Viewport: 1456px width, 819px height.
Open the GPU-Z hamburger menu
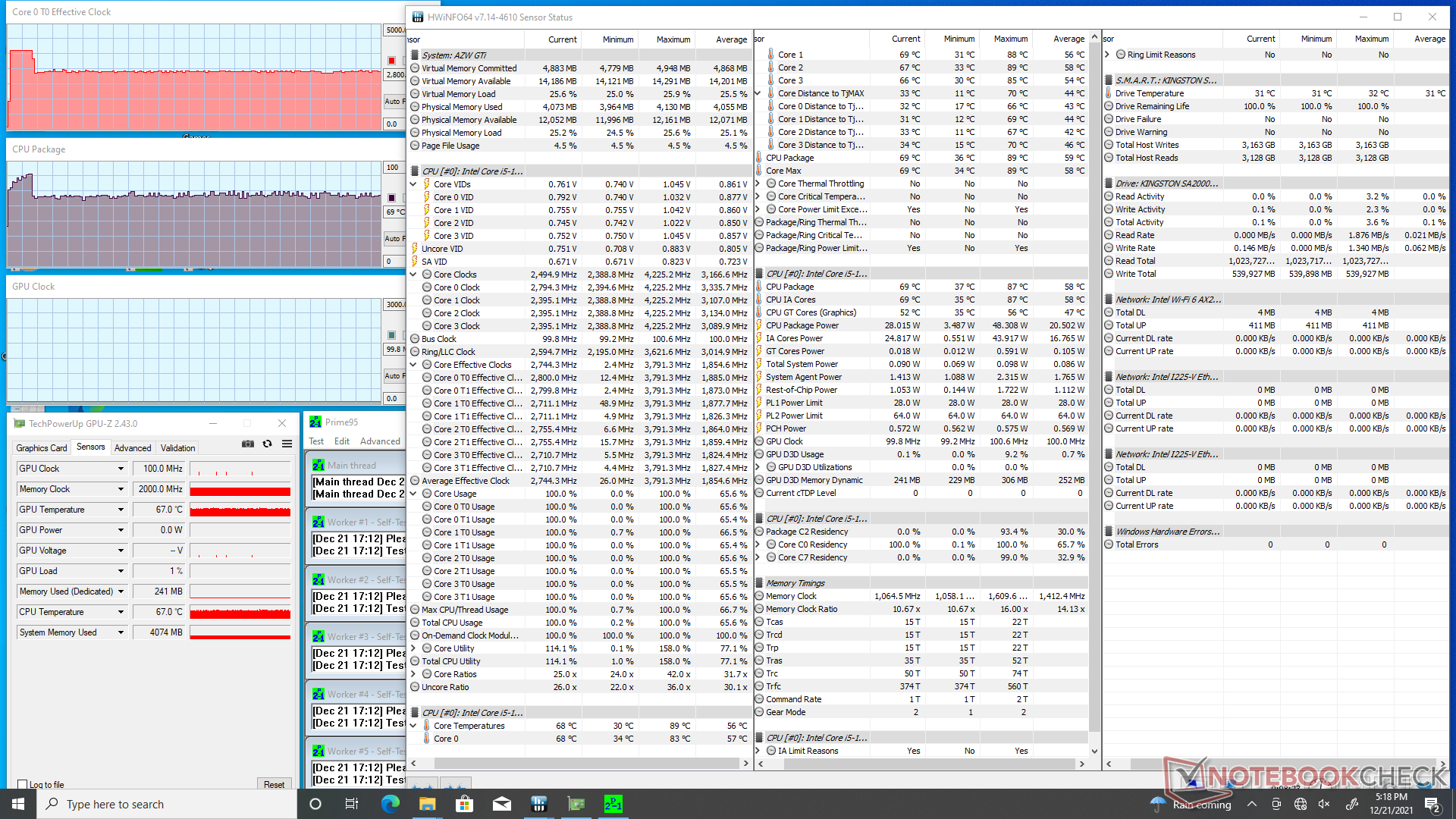[x=287, y=444]
